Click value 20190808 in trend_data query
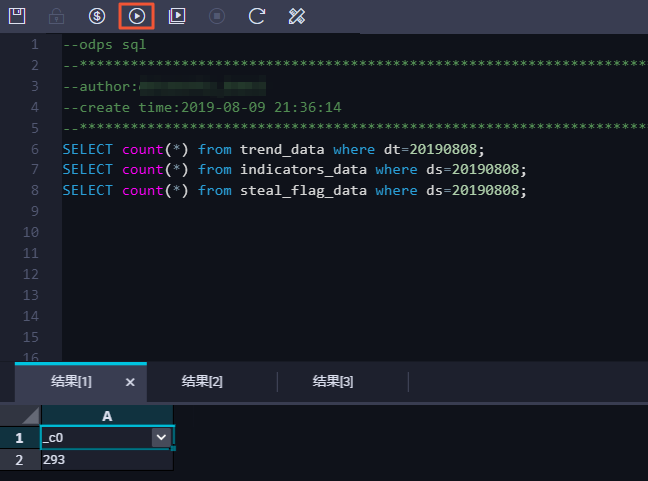Image resolution: width=648 pixels, height=481 pixels. (x=443, y=149)
